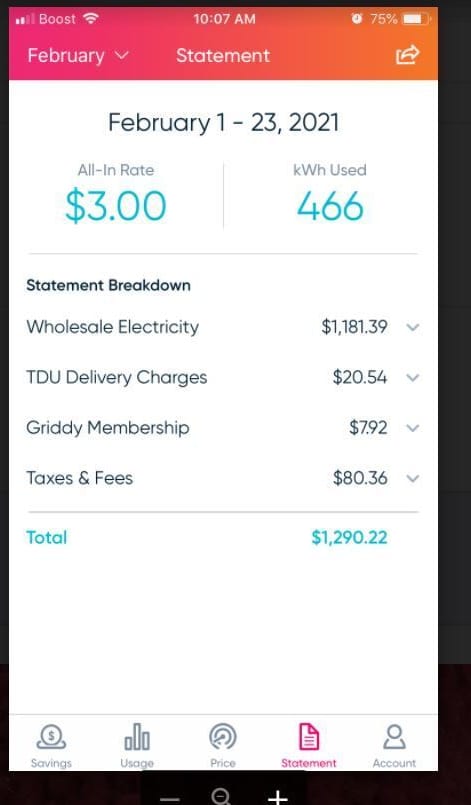Tap the battery indicator in status bar
The height and width of the screenshot is (805, 471).
point(417,20)
